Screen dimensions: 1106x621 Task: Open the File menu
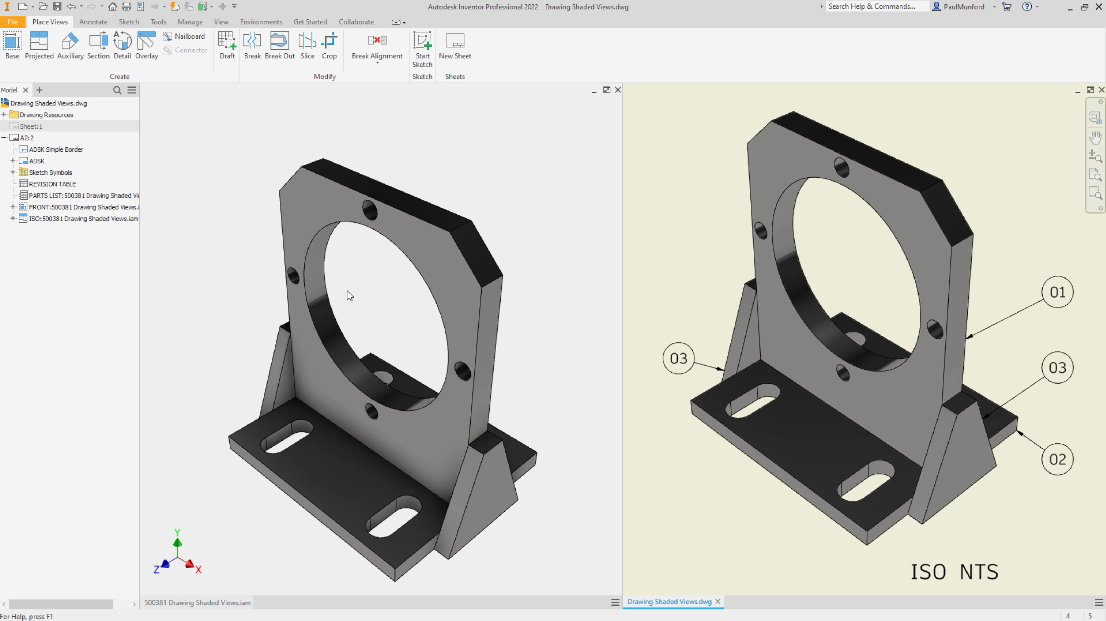click(x=13, y=22)
